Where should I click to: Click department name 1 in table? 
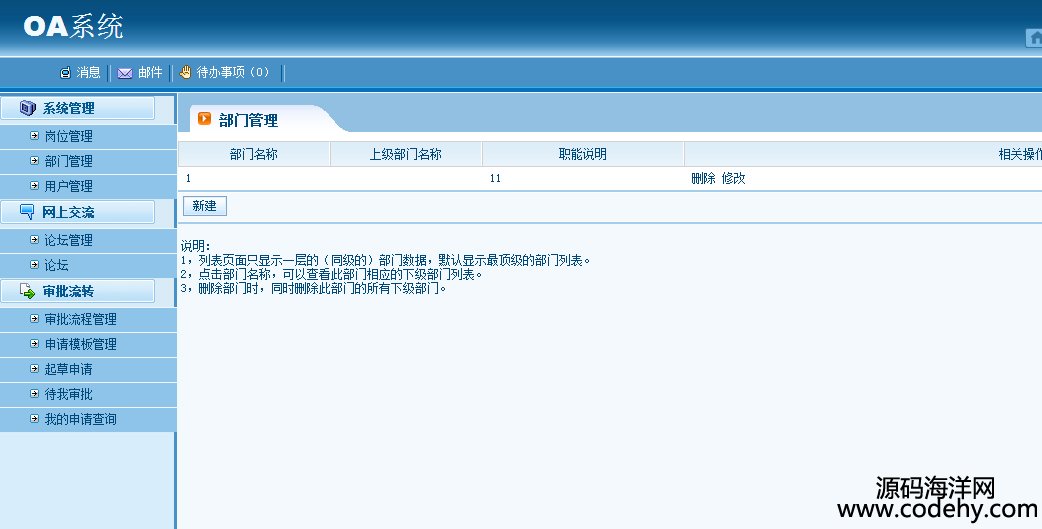pos(188,178)
